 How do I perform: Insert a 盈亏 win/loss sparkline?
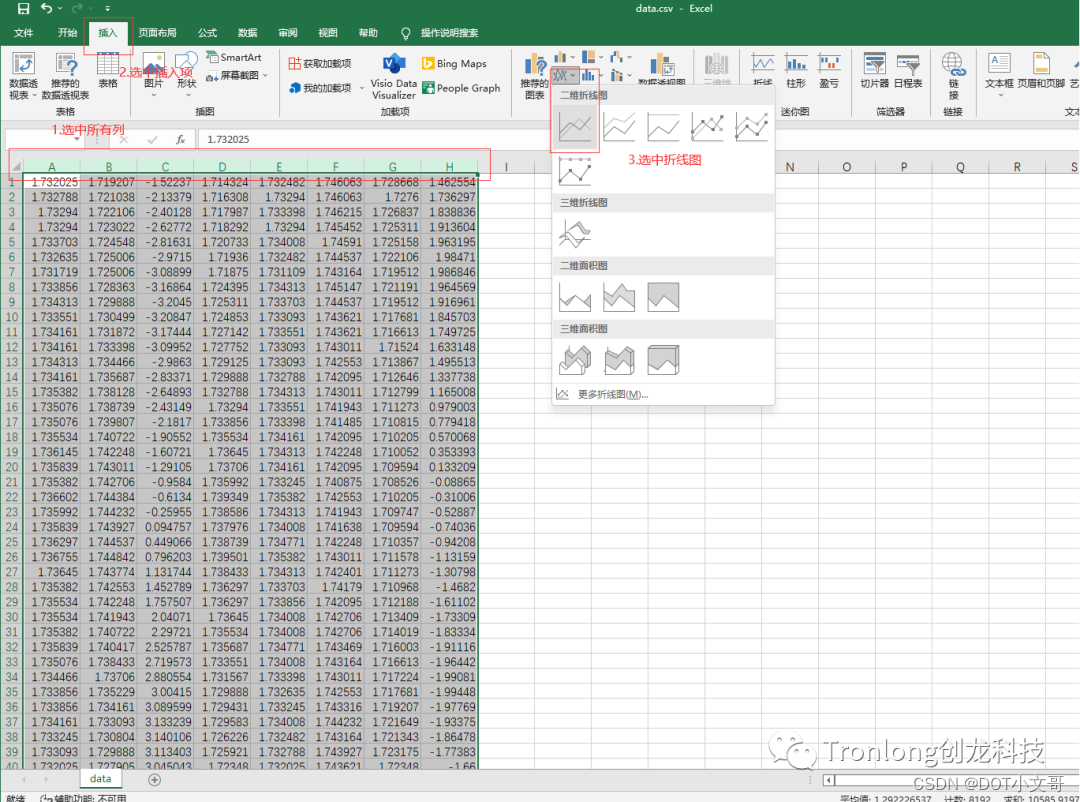[829, 71]
